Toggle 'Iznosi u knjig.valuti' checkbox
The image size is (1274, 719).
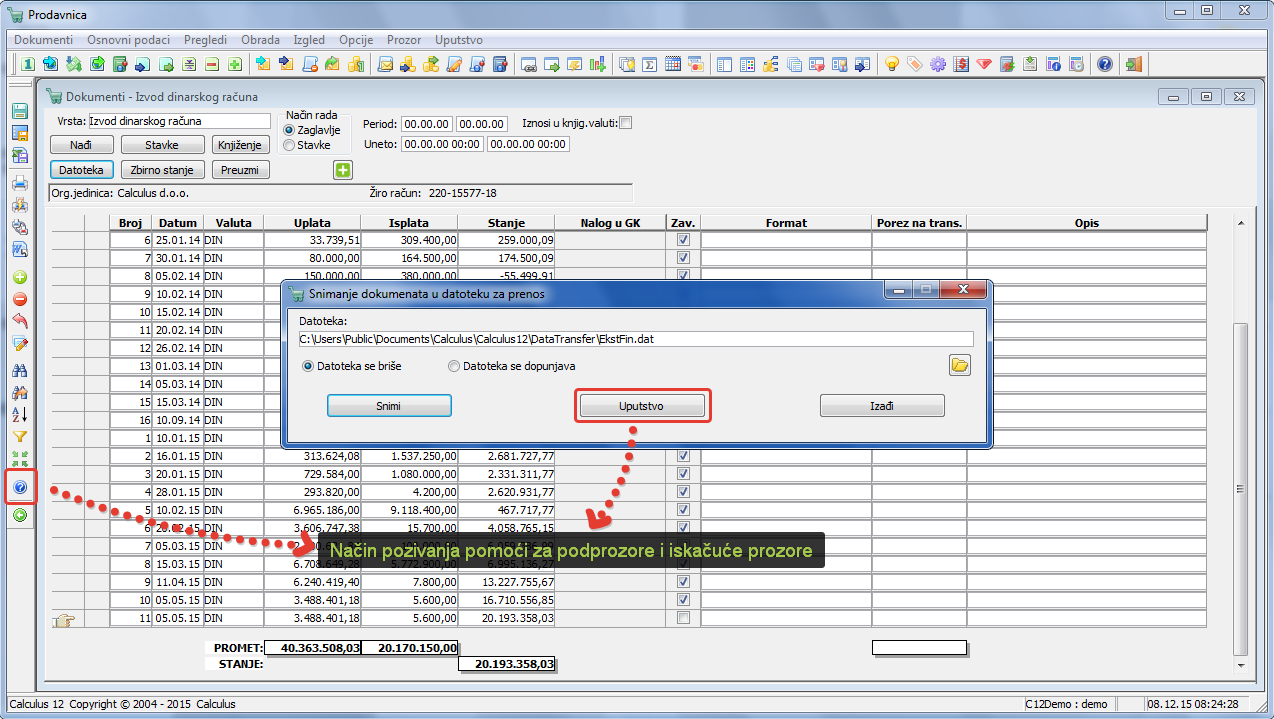coord(626,123)
